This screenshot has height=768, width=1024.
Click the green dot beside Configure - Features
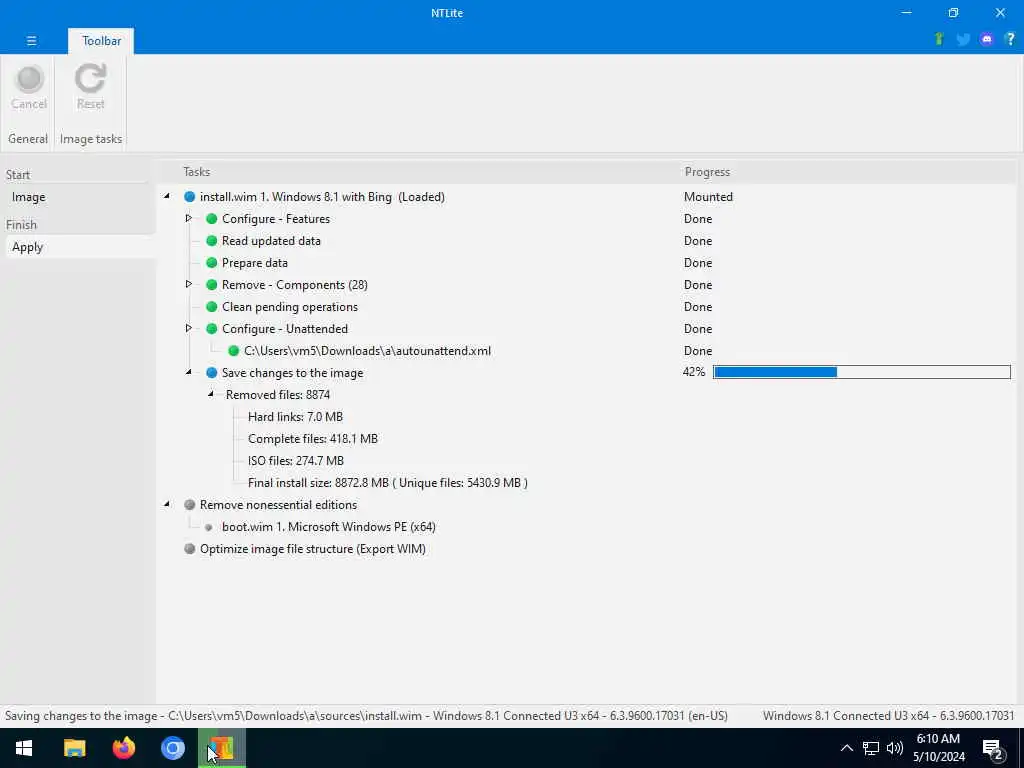pyautogui.click(x=212, y=219)
